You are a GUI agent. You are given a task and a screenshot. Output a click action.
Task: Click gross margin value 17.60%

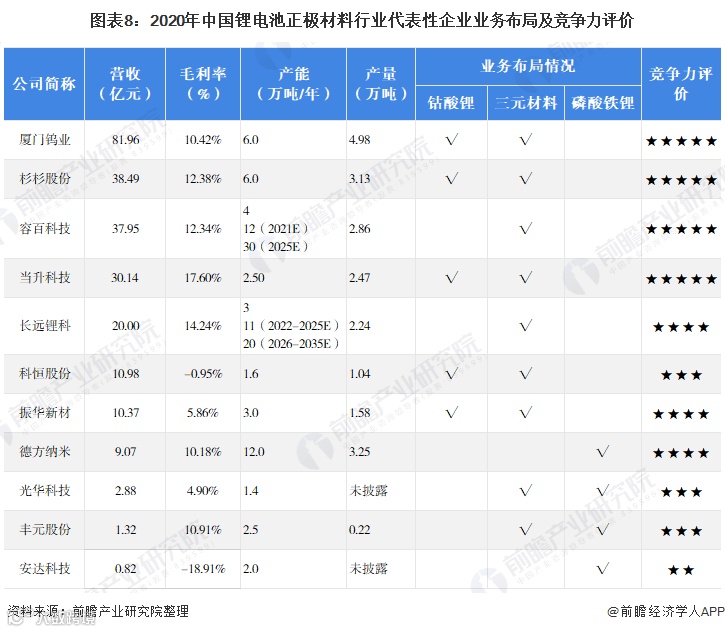(203, 277)
